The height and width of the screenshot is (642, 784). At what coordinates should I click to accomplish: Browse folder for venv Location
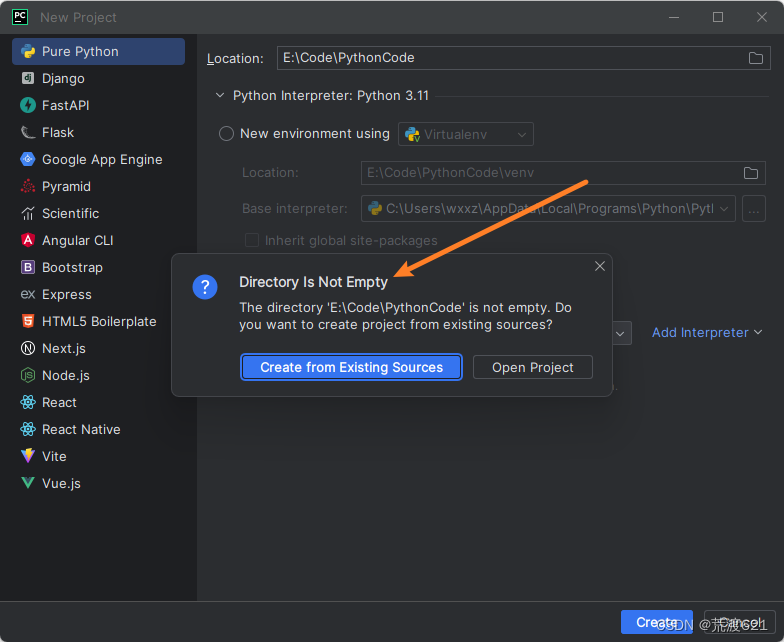750,173
